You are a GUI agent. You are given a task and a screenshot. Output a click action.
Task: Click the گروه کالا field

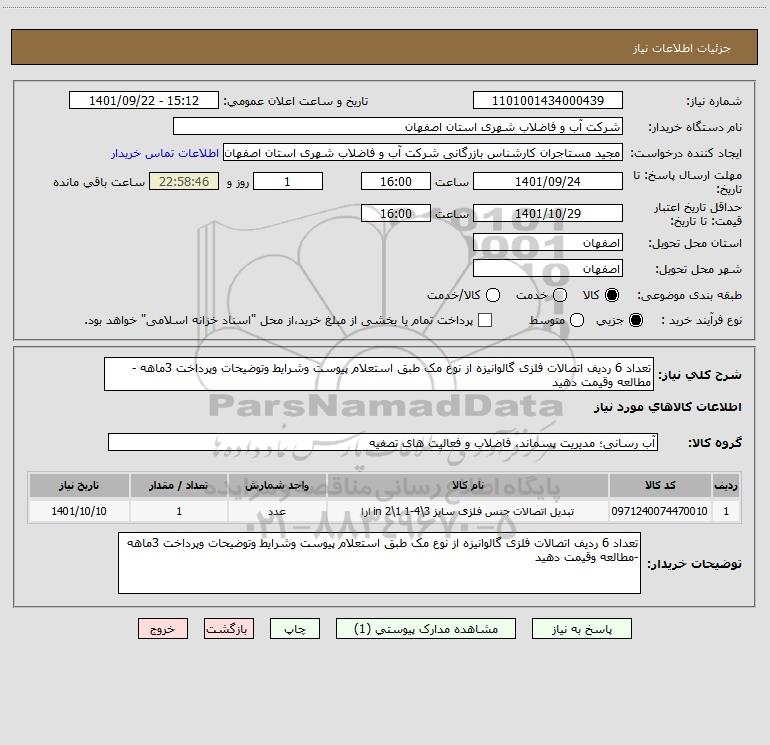tap(383, 442)
